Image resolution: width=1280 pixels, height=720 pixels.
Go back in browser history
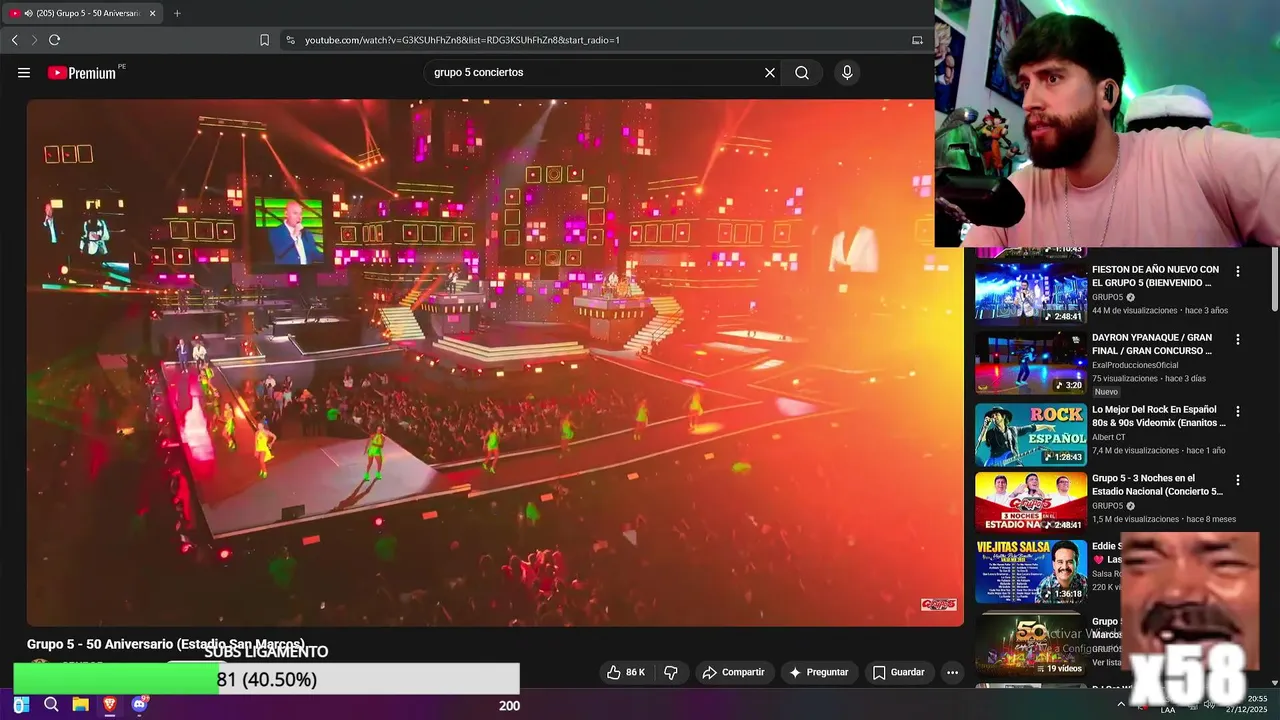click(15, 40)
